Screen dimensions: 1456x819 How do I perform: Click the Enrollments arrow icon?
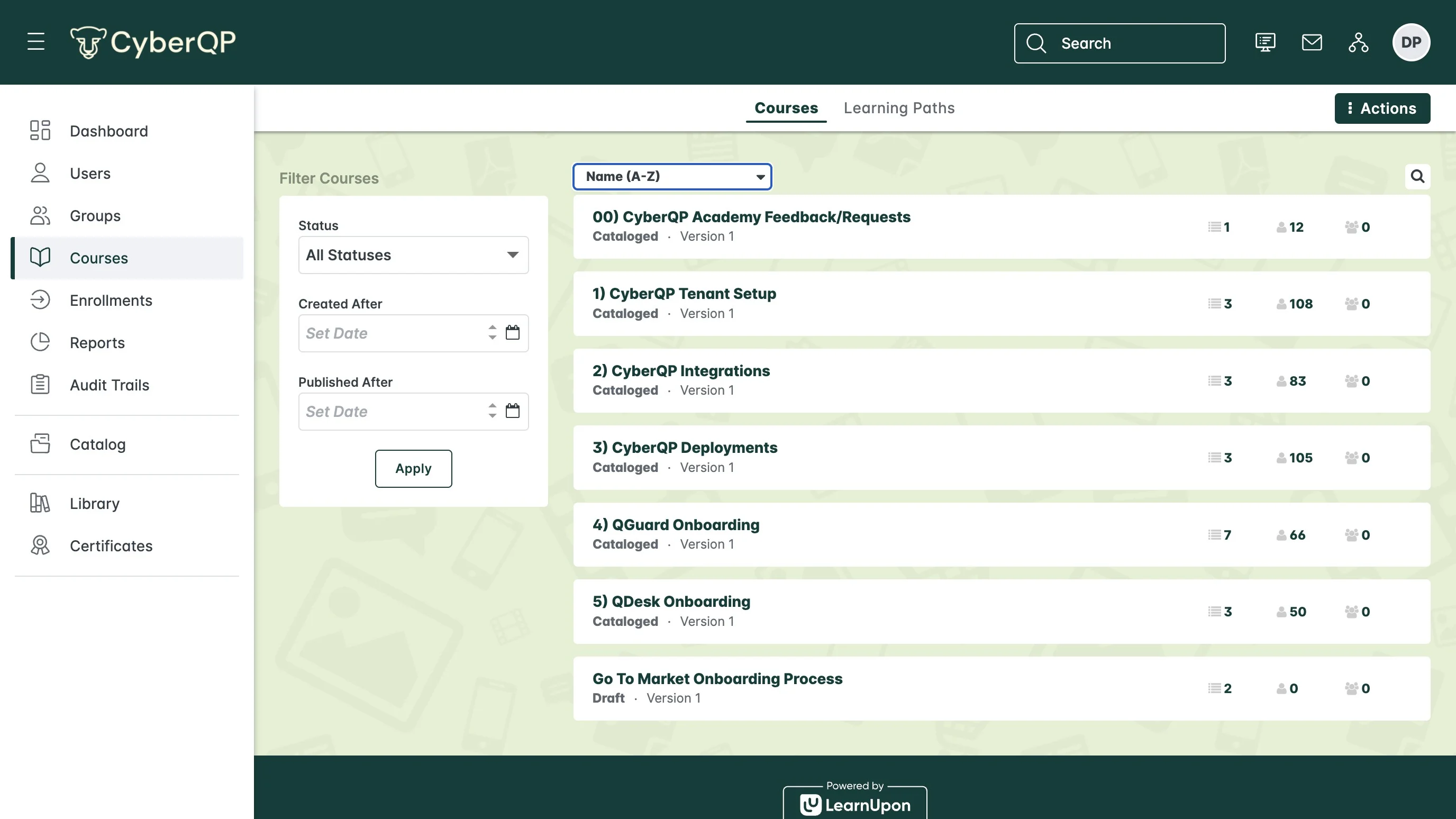(x=40, y=300)
